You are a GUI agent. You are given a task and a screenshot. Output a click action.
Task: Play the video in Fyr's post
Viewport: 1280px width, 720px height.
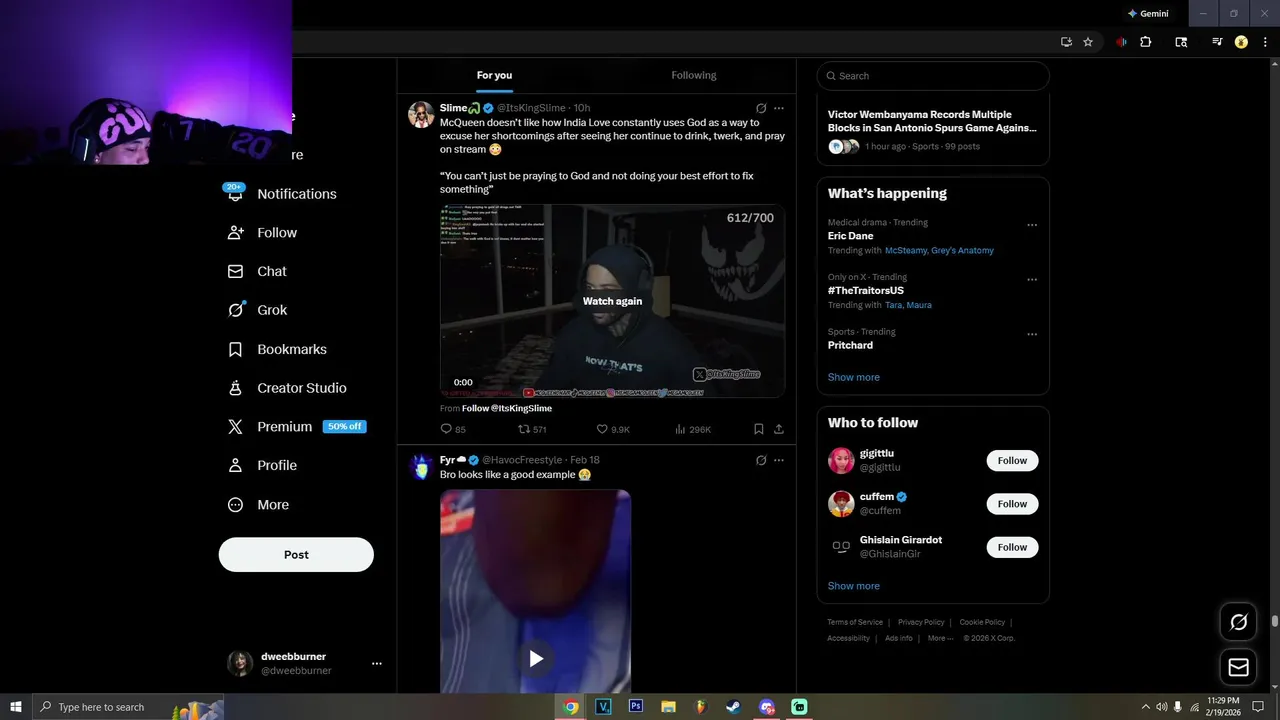pos(536,658)
